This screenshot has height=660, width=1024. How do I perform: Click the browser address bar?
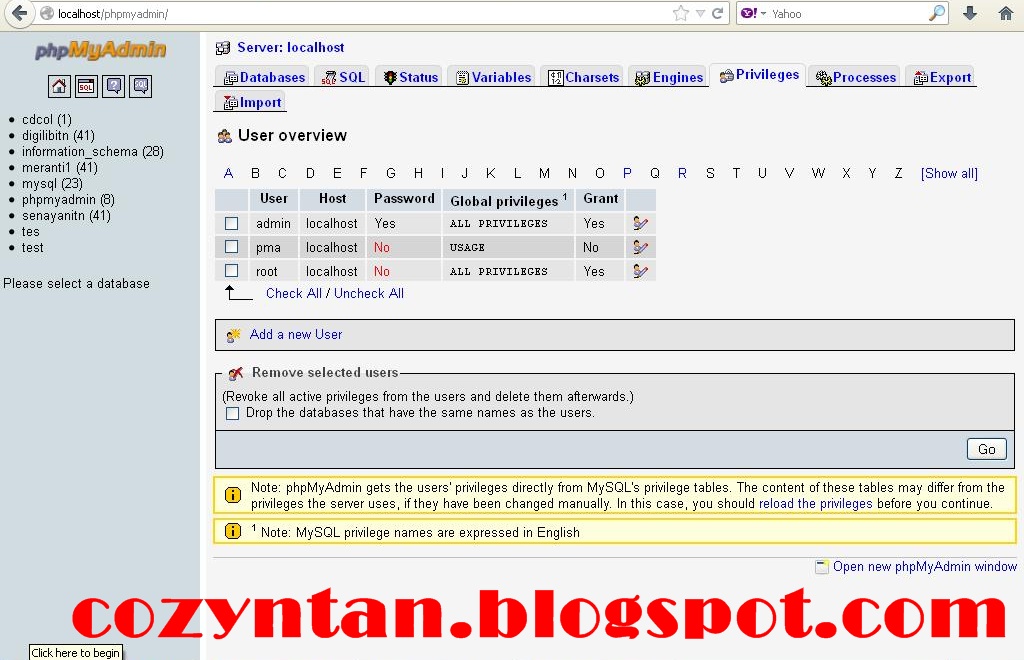point(359,13)
